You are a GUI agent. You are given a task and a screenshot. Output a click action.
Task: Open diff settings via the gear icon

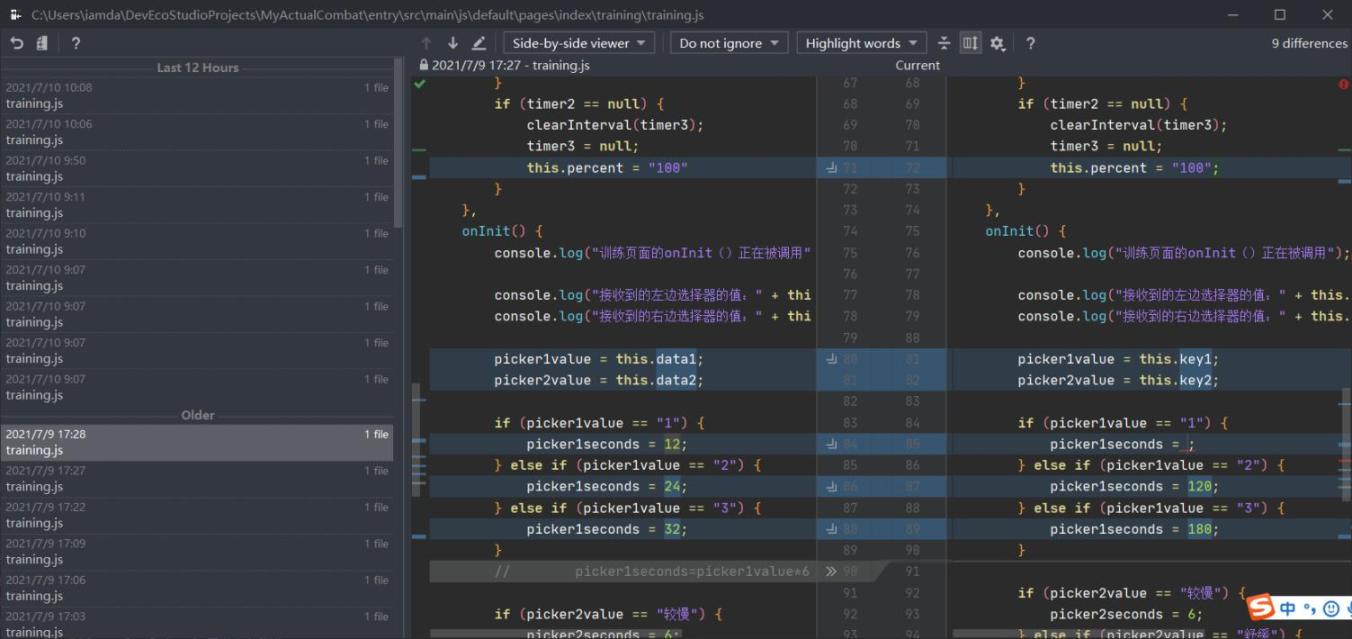click(x=997, y=43)
